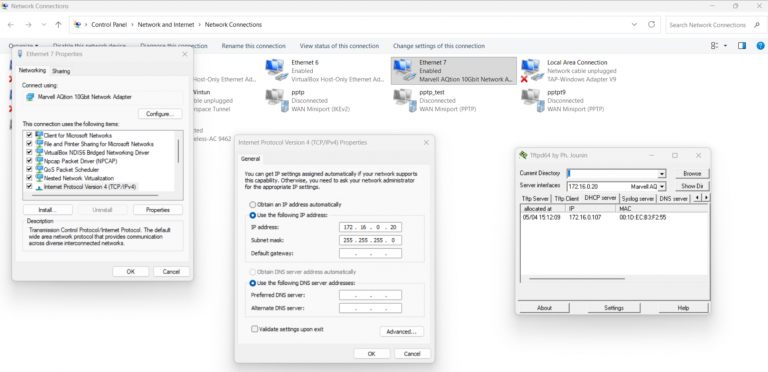Click the horizontal scrollbar in Tftpd64 DHCP list
The width and height of the screenshot is (768, 372).
coord(577,279)
